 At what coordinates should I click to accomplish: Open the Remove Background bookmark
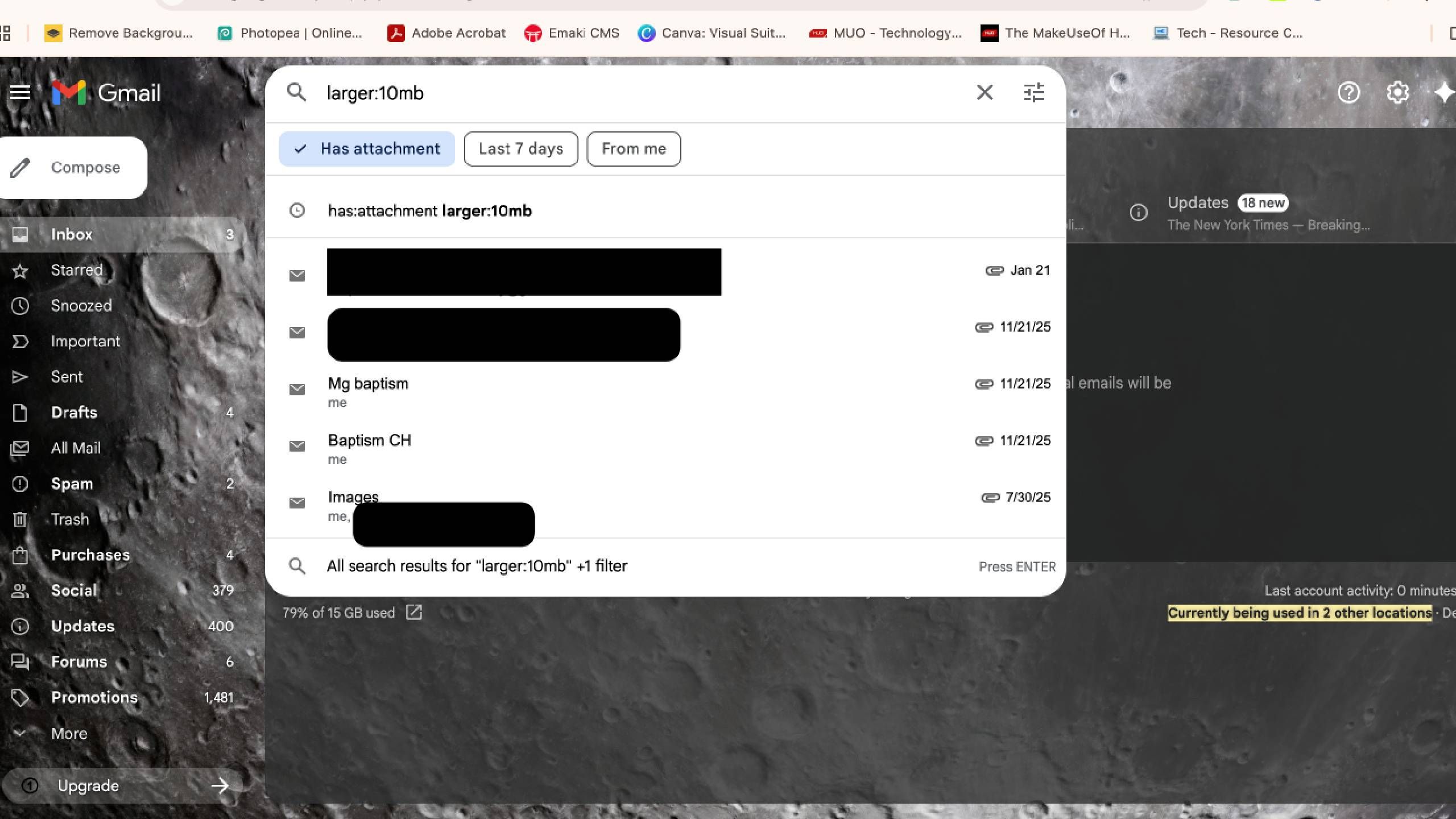click(119, 33)
